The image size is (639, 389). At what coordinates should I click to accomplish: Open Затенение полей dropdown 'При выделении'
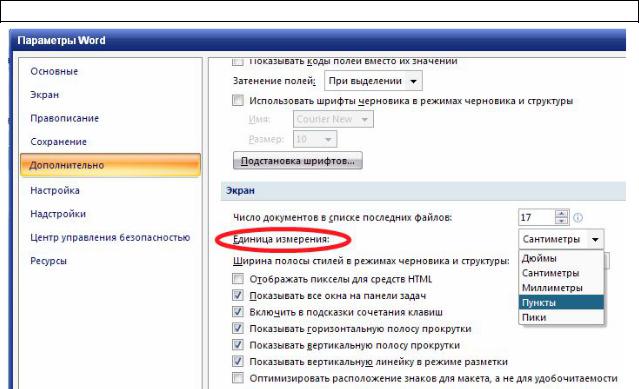373,81
